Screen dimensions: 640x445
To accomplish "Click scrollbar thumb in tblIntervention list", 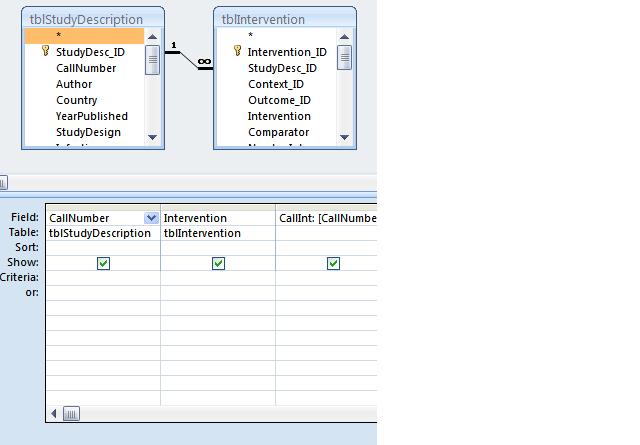I will (x=344, y=58).
